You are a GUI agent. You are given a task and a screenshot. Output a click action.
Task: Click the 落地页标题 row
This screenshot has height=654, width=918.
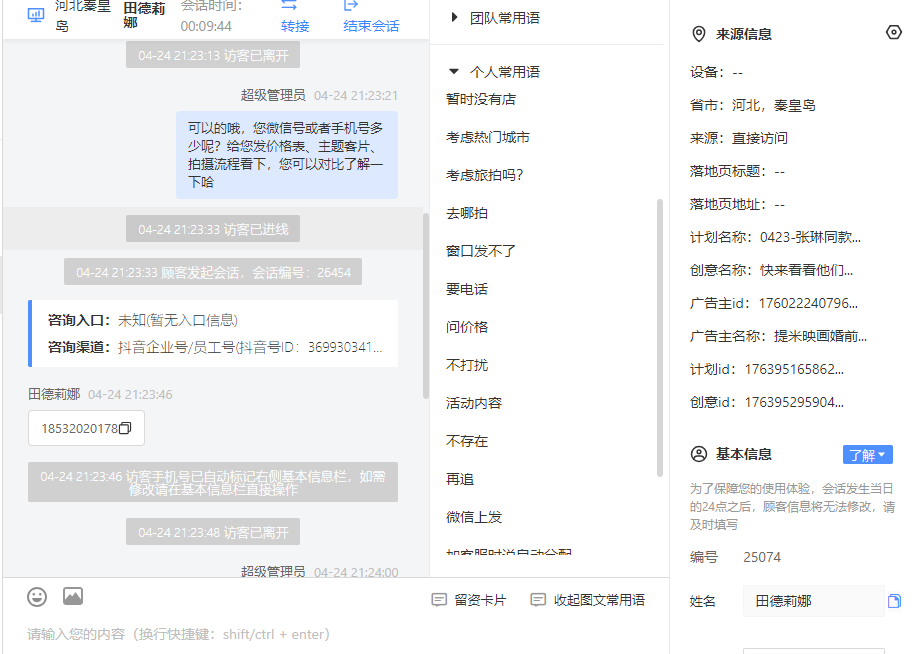pyautogui.click(x=738, y=172)
